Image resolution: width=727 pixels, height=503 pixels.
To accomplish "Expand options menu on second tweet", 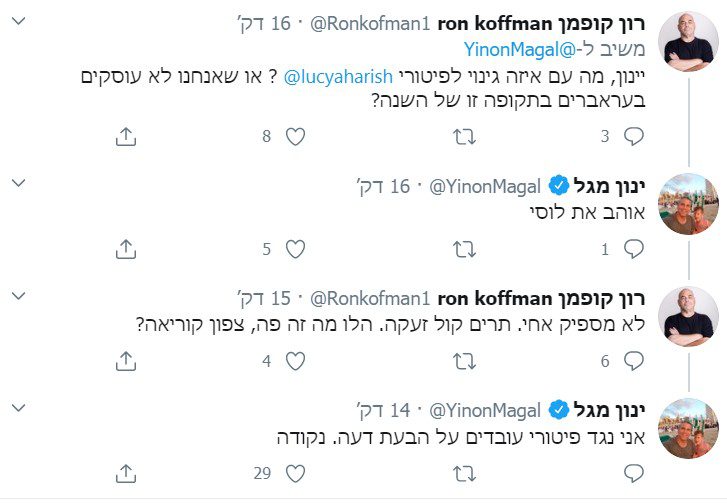I will 20,185.
